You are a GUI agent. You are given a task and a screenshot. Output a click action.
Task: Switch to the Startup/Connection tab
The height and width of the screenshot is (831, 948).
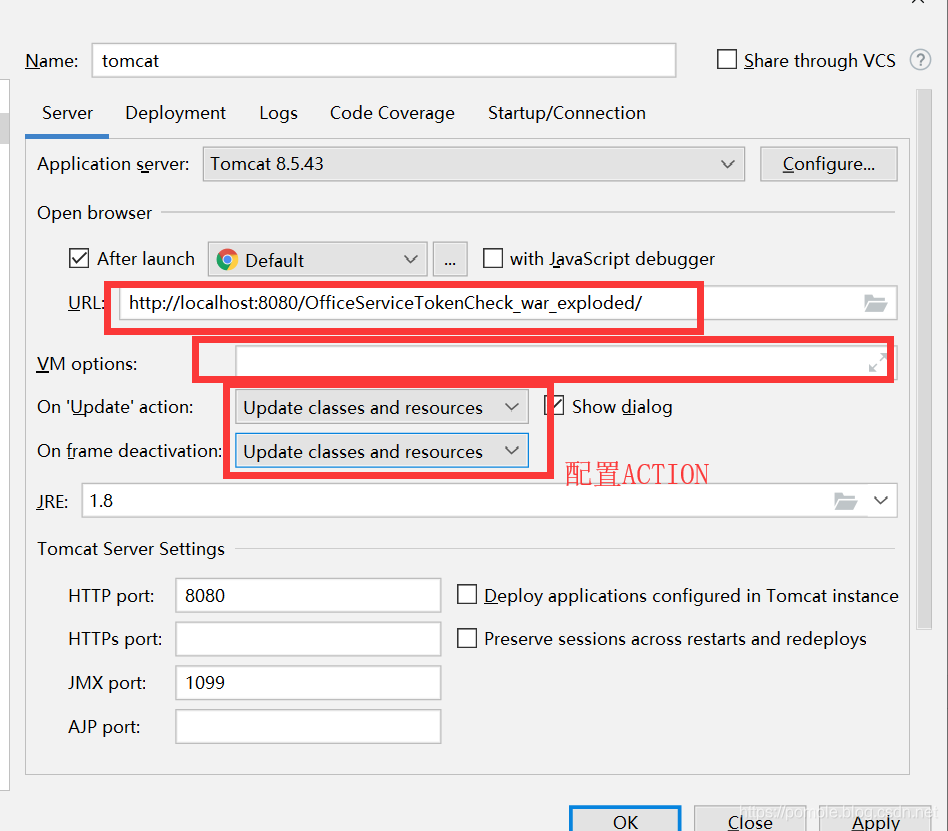[567, 113]
